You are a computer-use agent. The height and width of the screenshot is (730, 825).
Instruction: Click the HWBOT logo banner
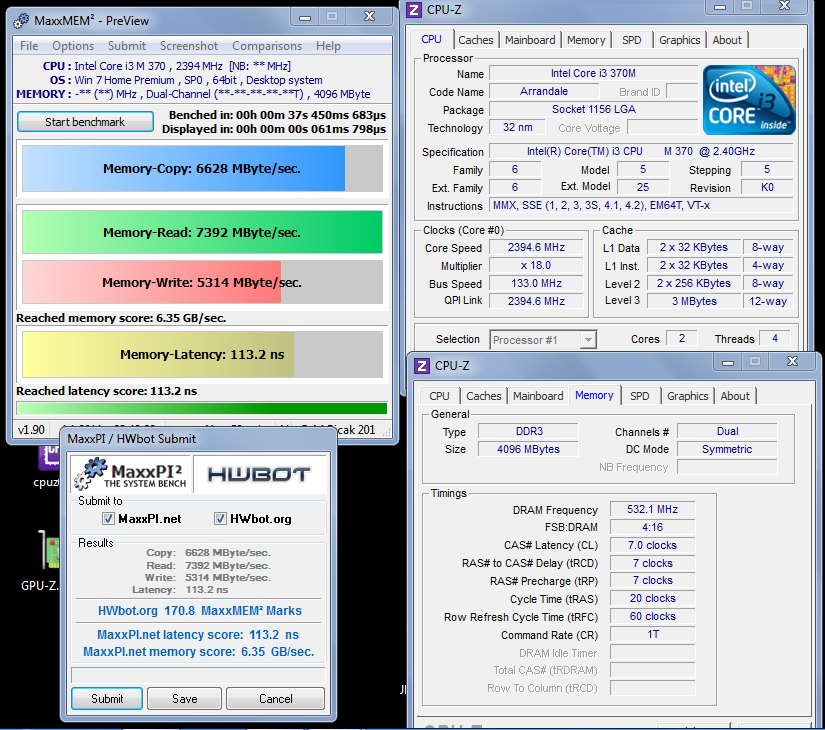click(x=259, y=475)
